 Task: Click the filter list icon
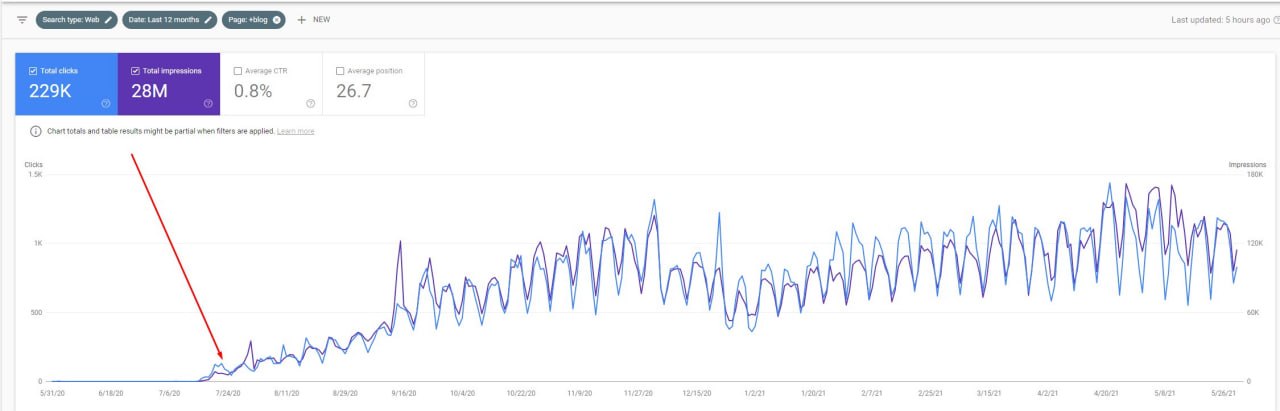(22, 20)
